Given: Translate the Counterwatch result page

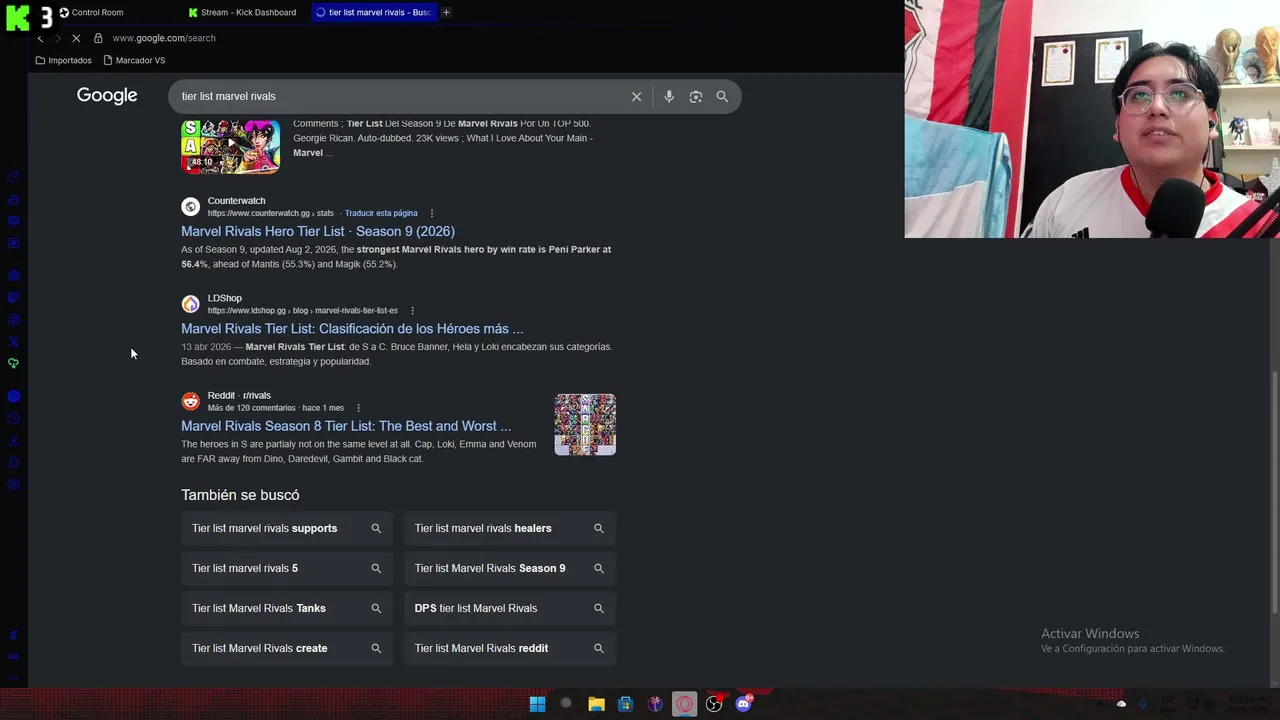Looking at the screenshot, I should click(381, 213).
